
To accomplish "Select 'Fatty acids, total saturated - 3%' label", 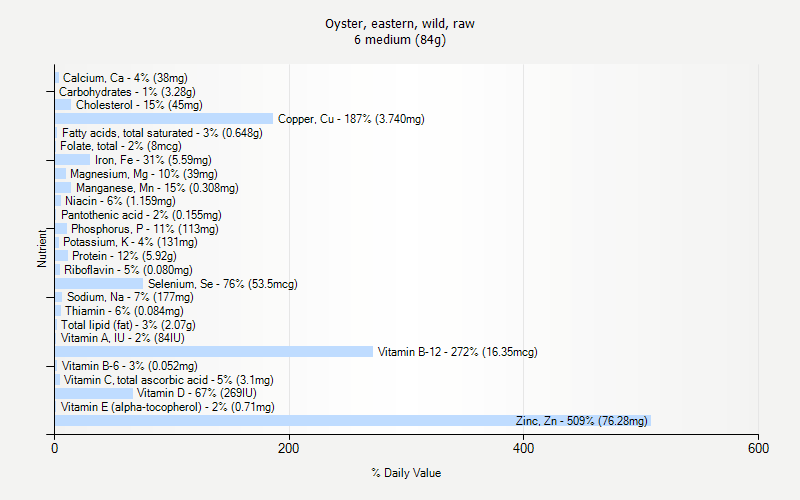I will pyautogui.click(x=162, y=133).
